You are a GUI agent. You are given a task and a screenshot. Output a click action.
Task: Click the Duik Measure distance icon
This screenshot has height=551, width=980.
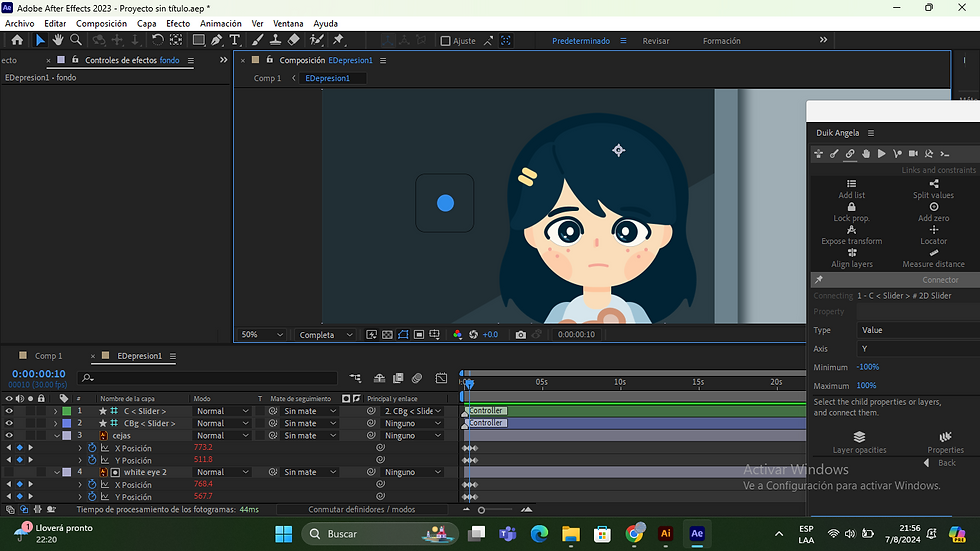click(x=934, y=252)
